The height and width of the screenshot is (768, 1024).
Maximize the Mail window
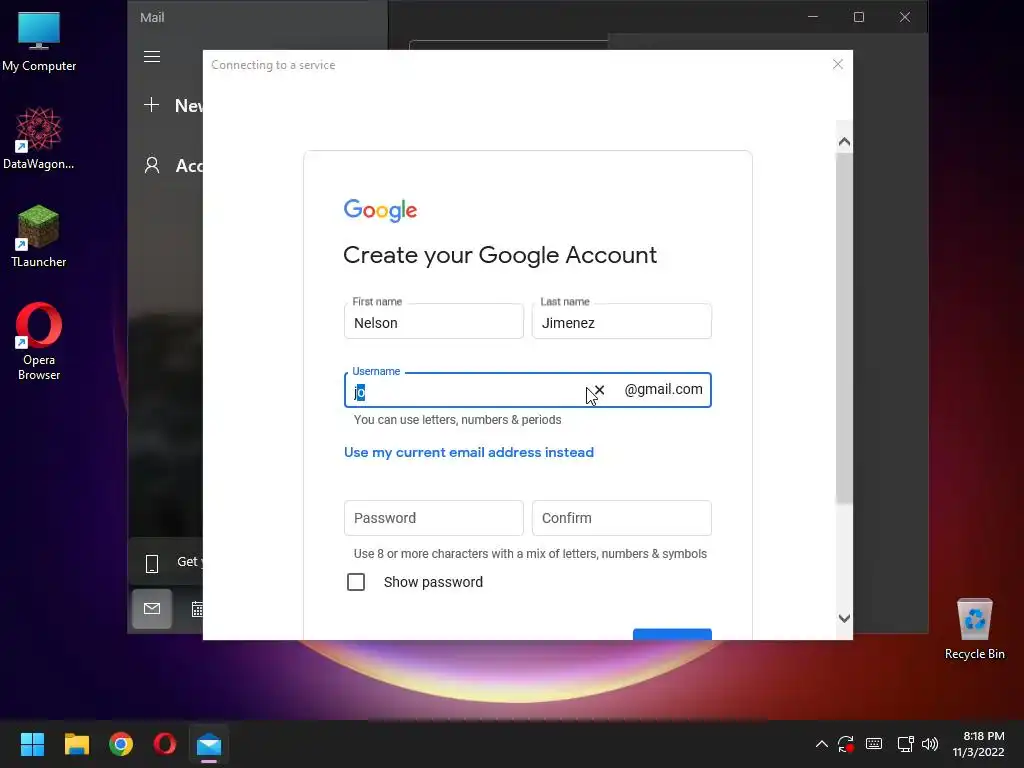[859, 17]
